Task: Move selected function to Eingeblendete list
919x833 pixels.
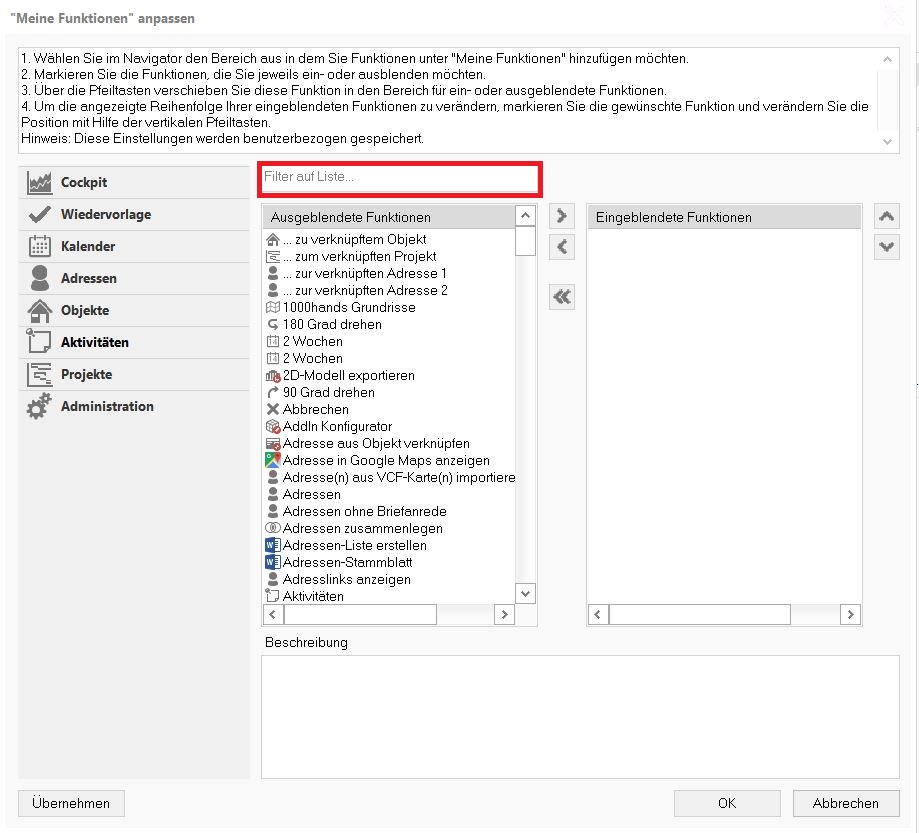Action: [x=562, y=216]
